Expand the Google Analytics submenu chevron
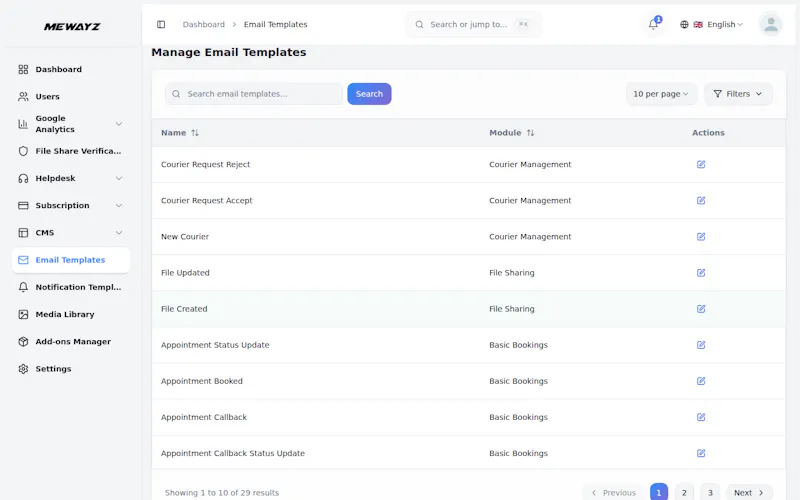This screenshot has width=800, height=500. 118,123
